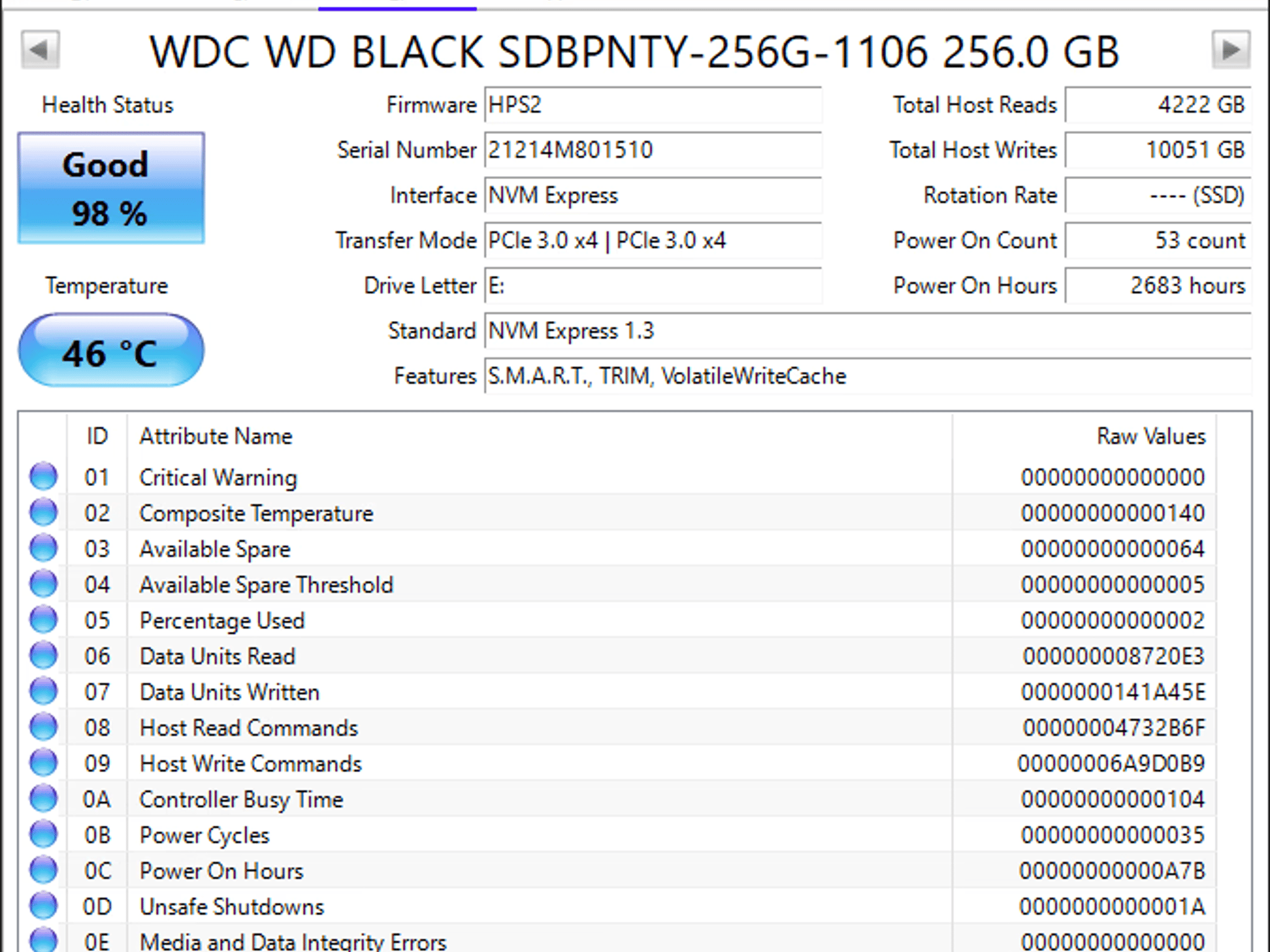Click status orb for Available Spare row
The height and width of the screenshot is (952, 1270).
tap(43, 549)
